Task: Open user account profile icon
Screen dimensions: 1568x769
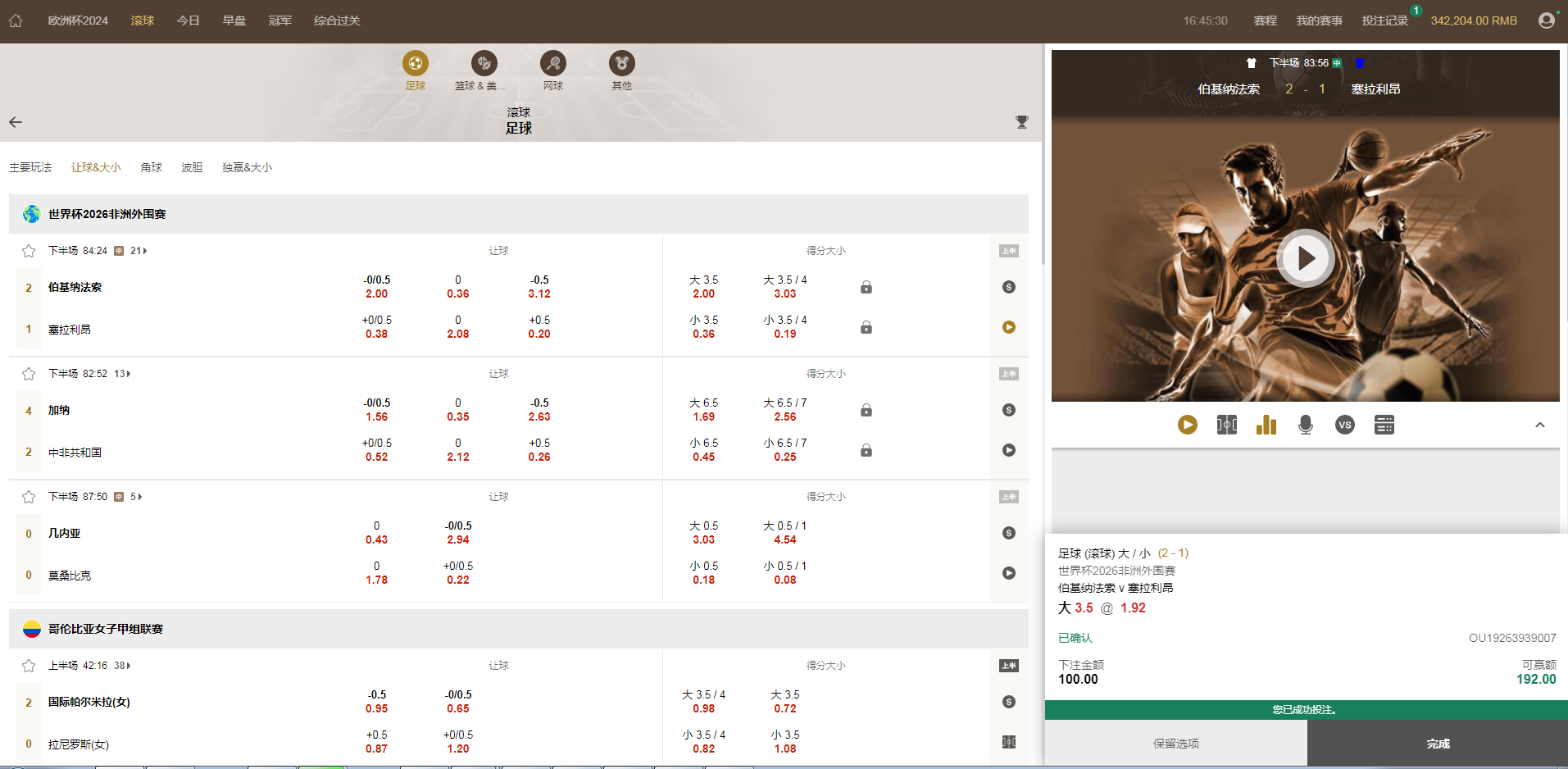Action: (1546, 20)
